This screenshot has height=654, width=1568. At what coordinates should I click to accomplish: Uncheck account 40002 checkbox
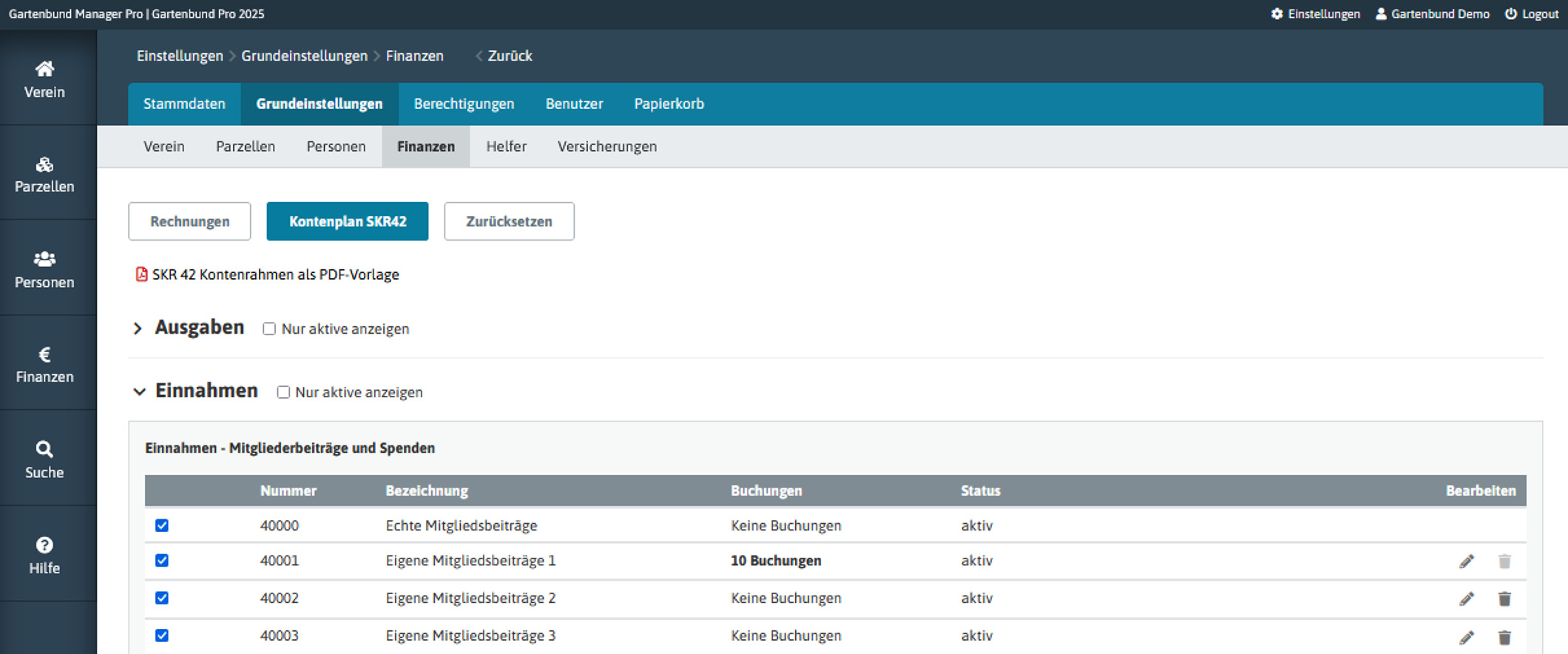pos(162,598)
